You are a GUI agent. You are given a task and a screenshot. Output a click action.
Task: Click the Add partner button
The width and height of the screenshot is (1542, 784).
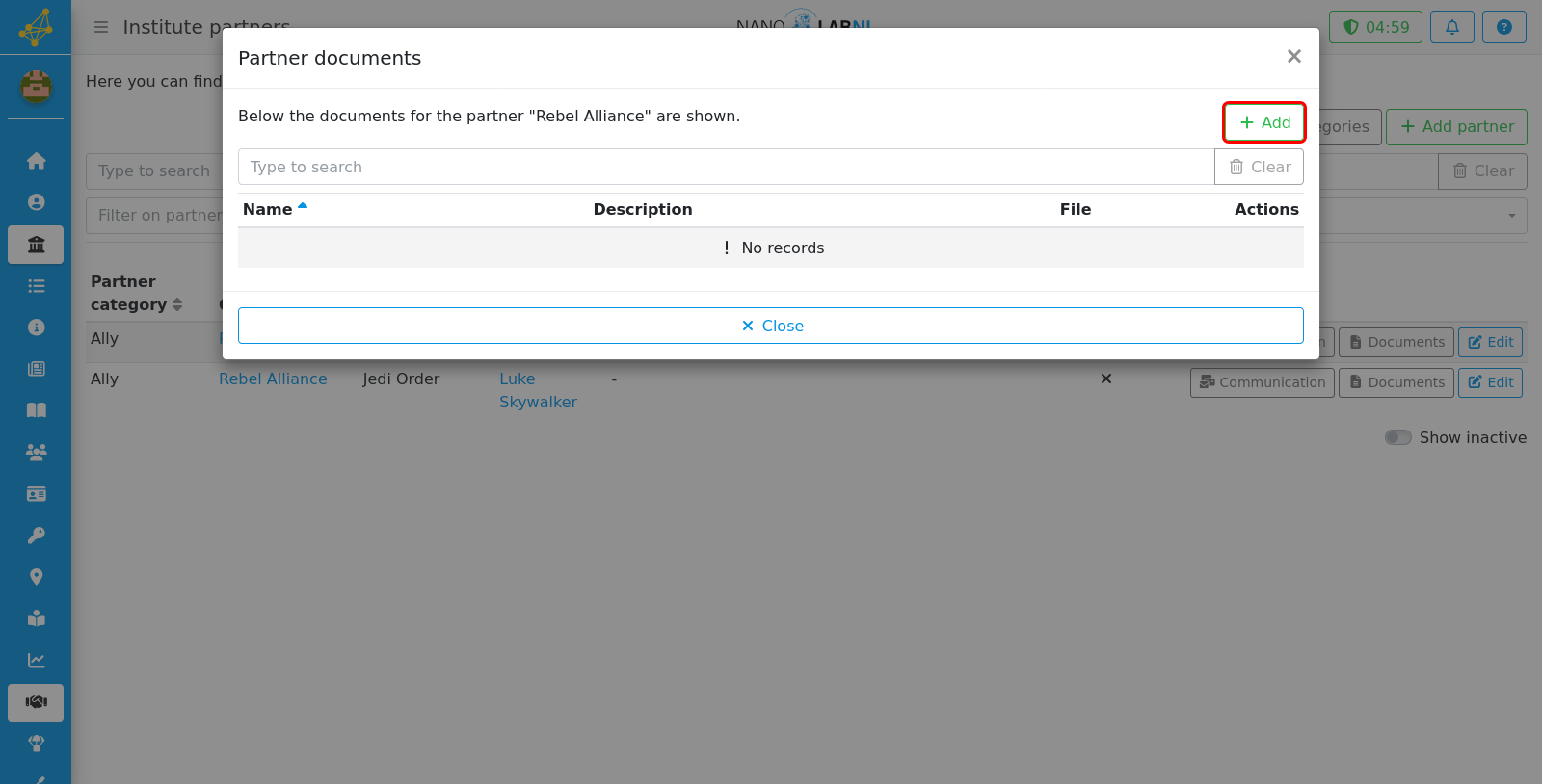coord(1456,126)
